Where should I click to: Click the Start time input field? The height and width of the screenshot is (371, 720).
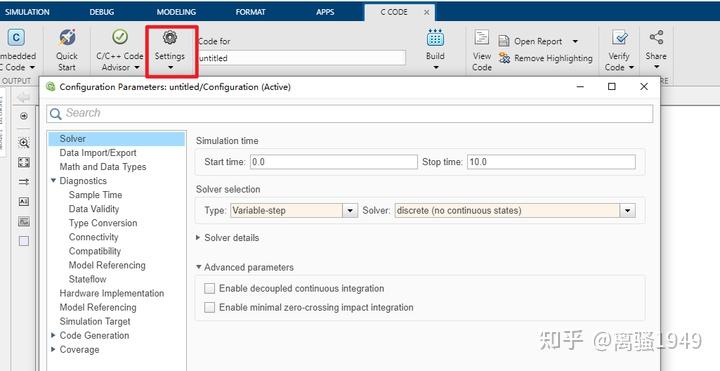coord(334,162)
